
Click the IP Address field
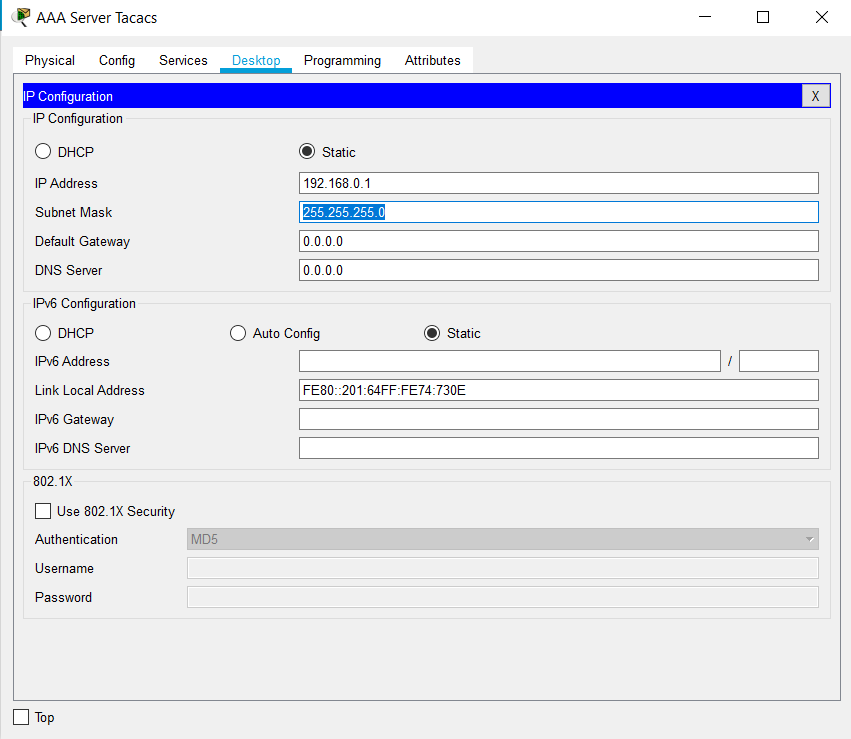pyautogui.click(x=558, y=183)
